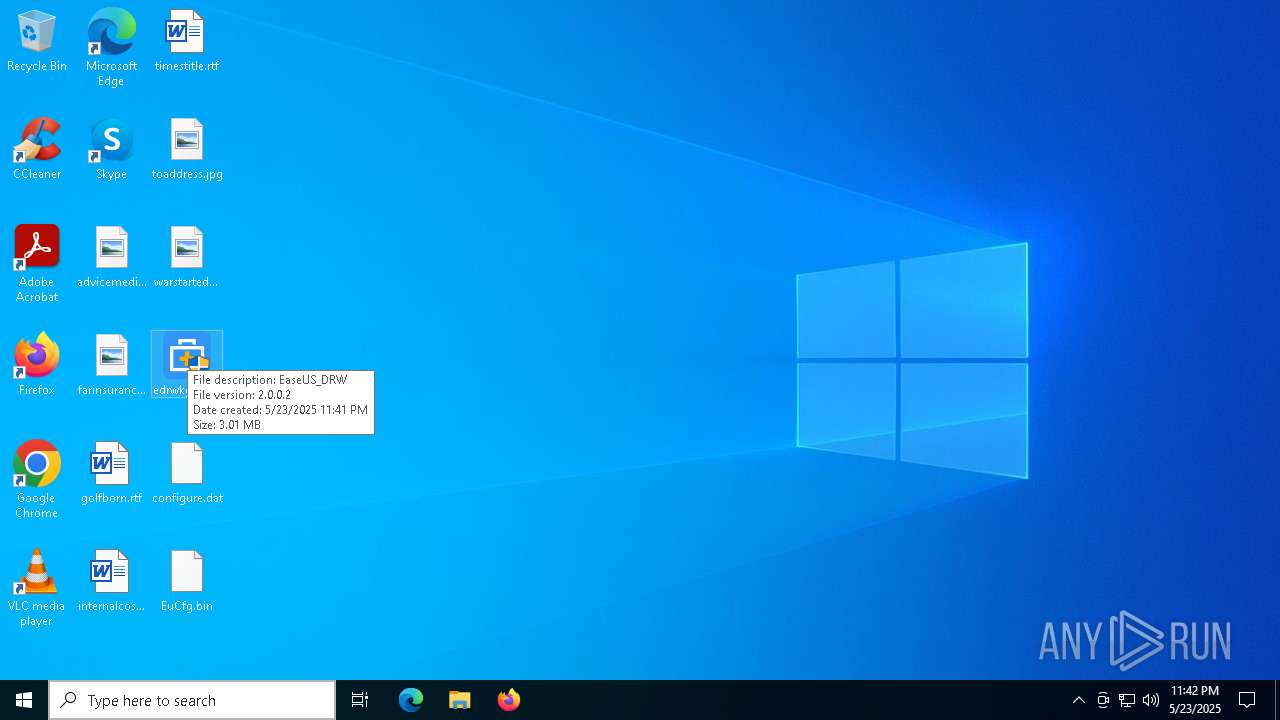Select the toaddress.jpg image file
The width and height of the screenshot is (1280, 720).
click(187, 149)
